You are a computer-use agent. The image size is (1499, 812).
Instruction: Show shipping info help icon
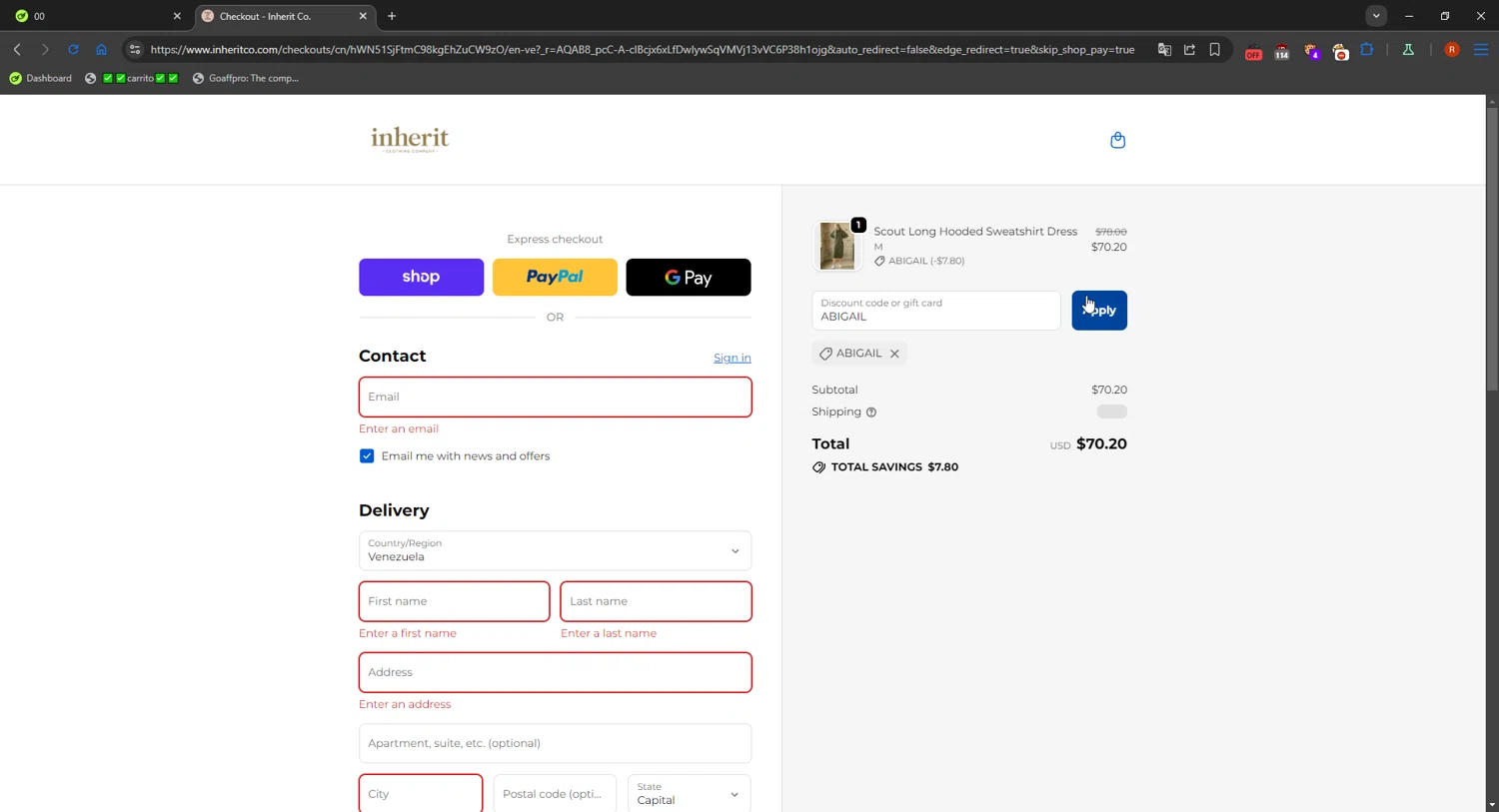871,412
